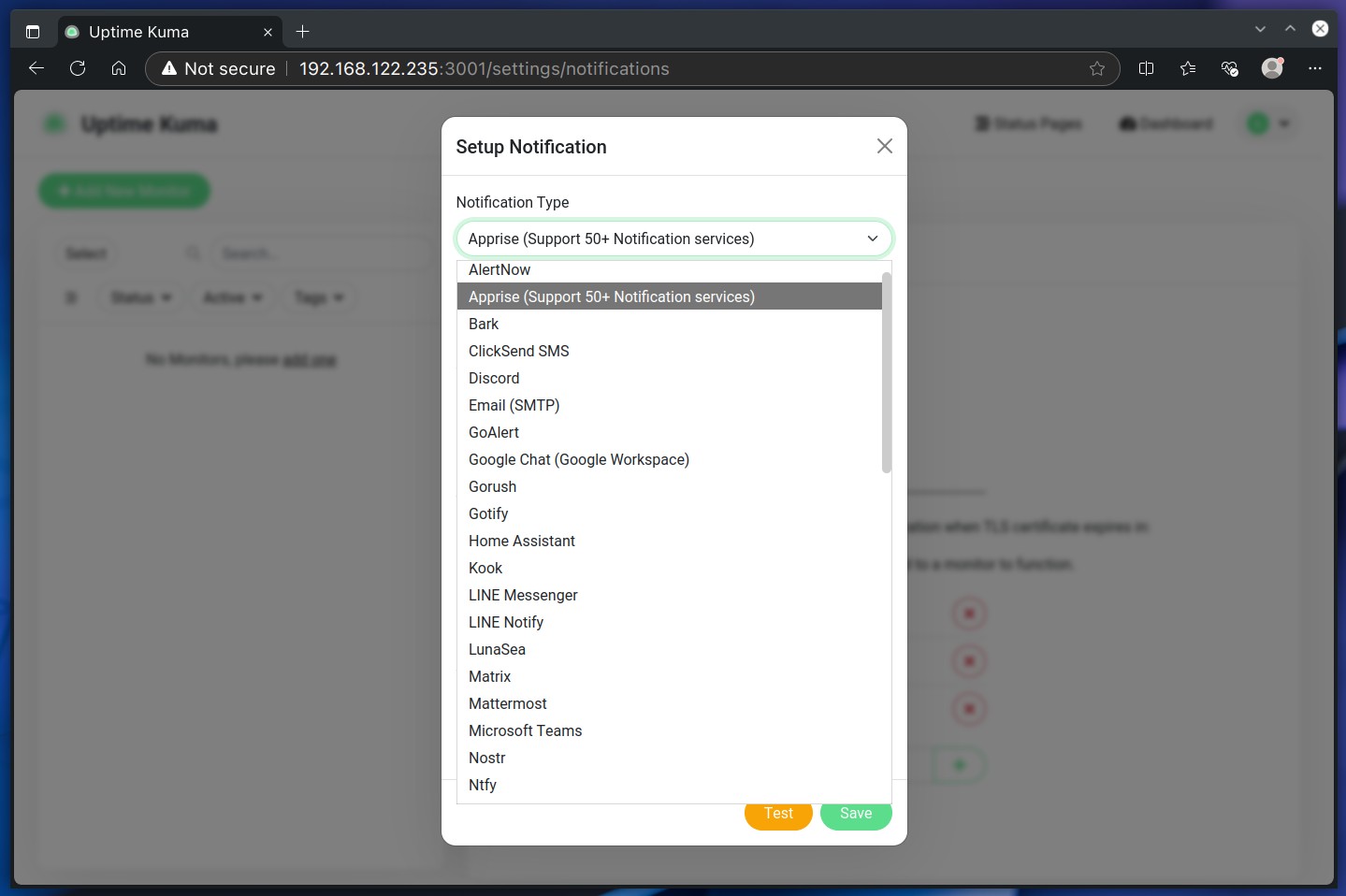Choose Email (SMTP) option
1346x896 pixels.
tap(670, 405)
